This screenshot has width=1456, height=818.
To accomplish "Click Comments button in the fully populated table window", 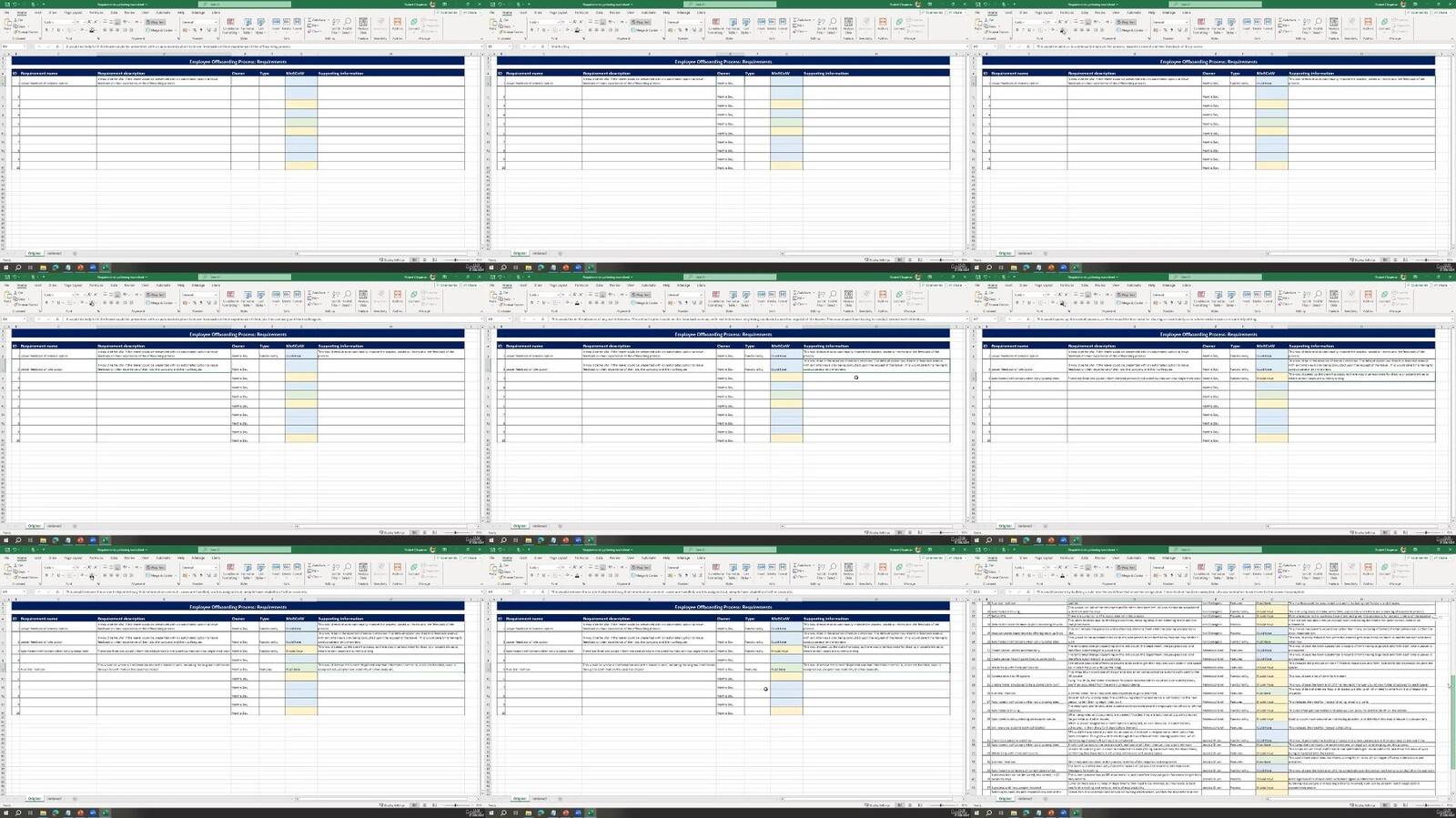I will coord(1419,558).
